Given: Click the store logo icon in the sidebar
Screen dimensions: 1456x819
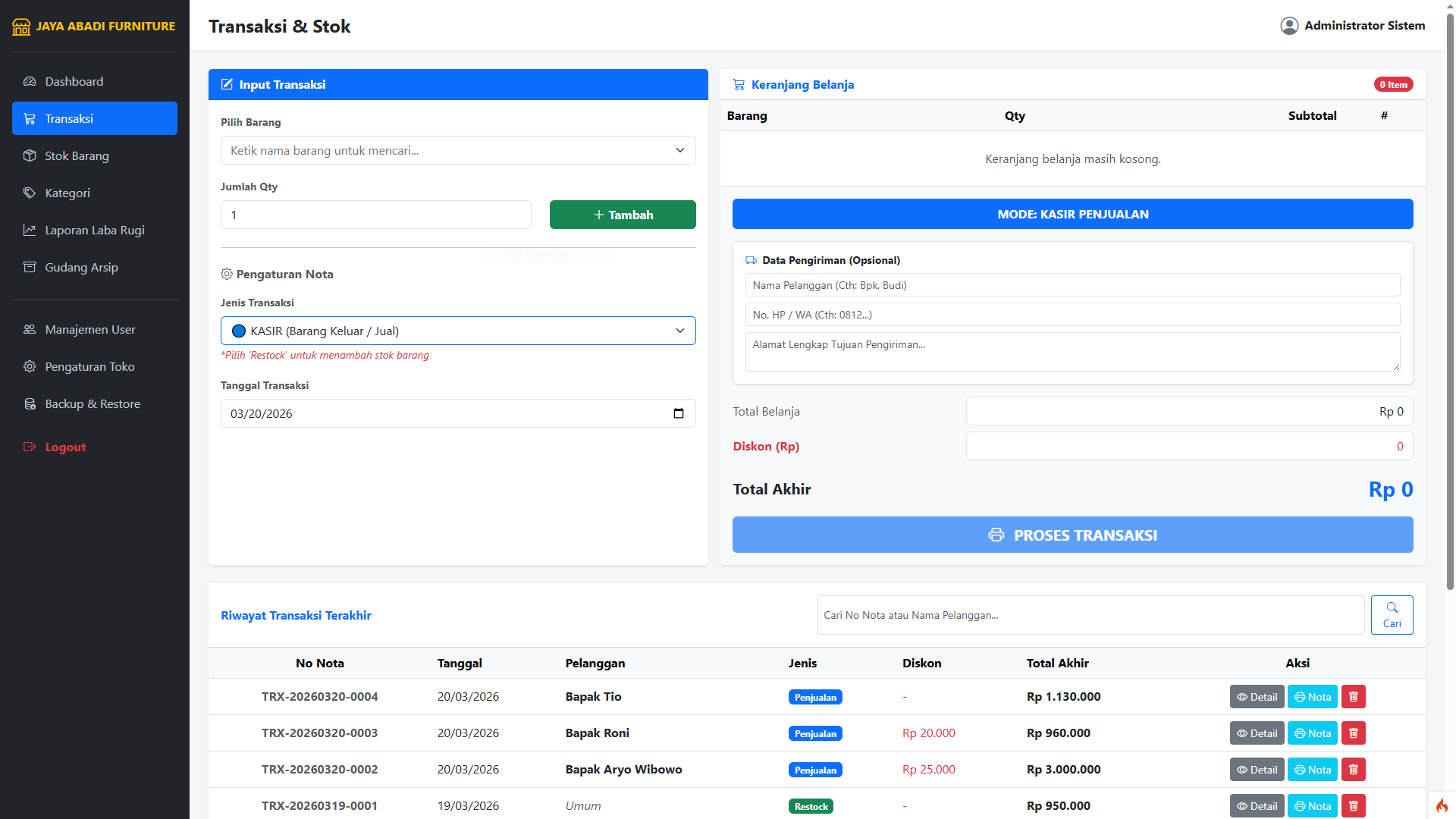Looking at the screenshot, I should pyautogui.click(x=21, y=27).
